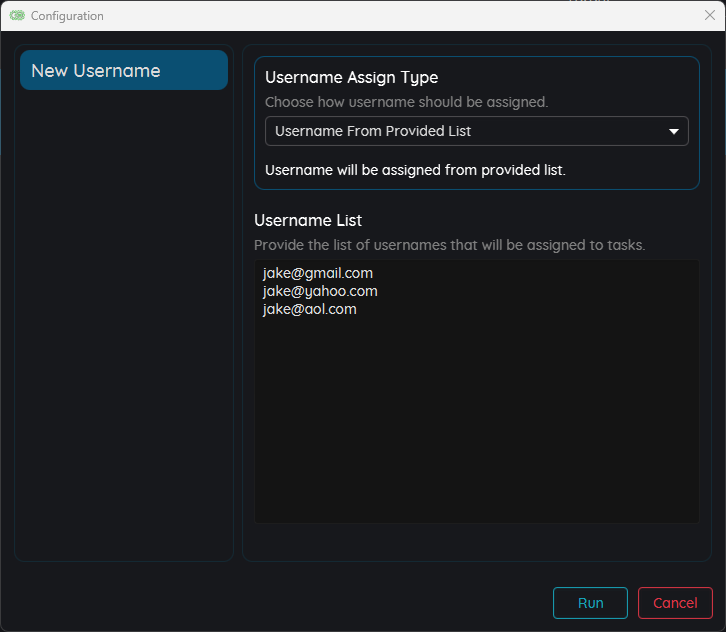
Task: Click the Configuration title text
Action: pyautogui.click(x=67, y=16)
